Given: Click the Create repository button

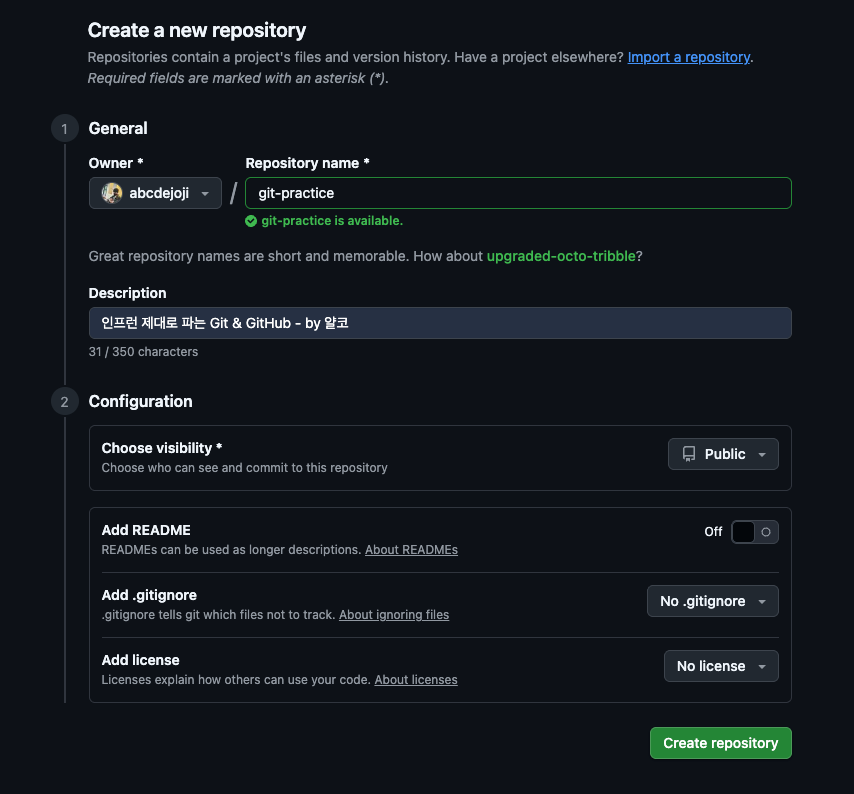Looking at the screenshot, I should tap(720, 743).
